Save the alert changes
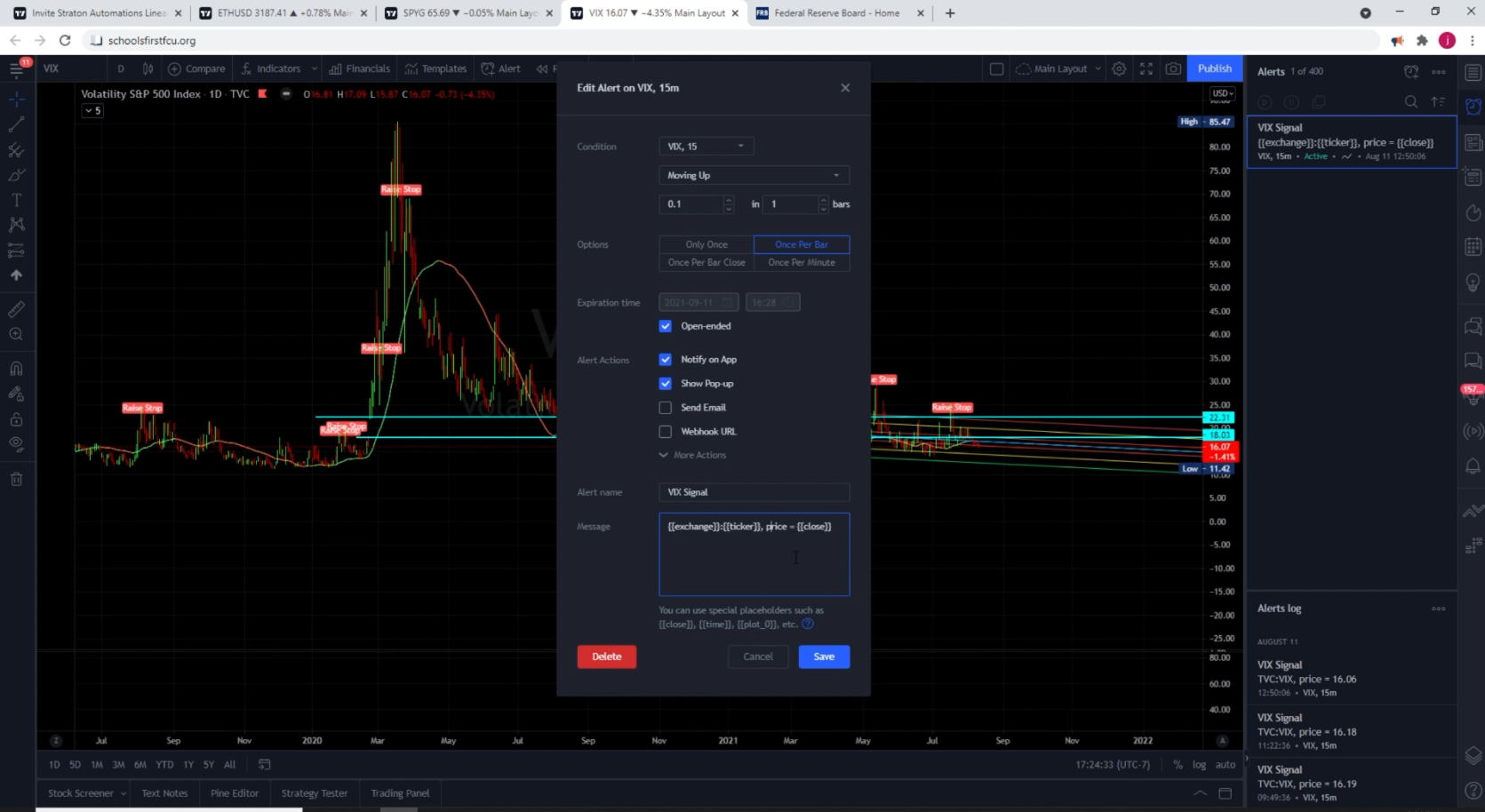This screenshot has width=1485, height=812. [x=824, y=657]
